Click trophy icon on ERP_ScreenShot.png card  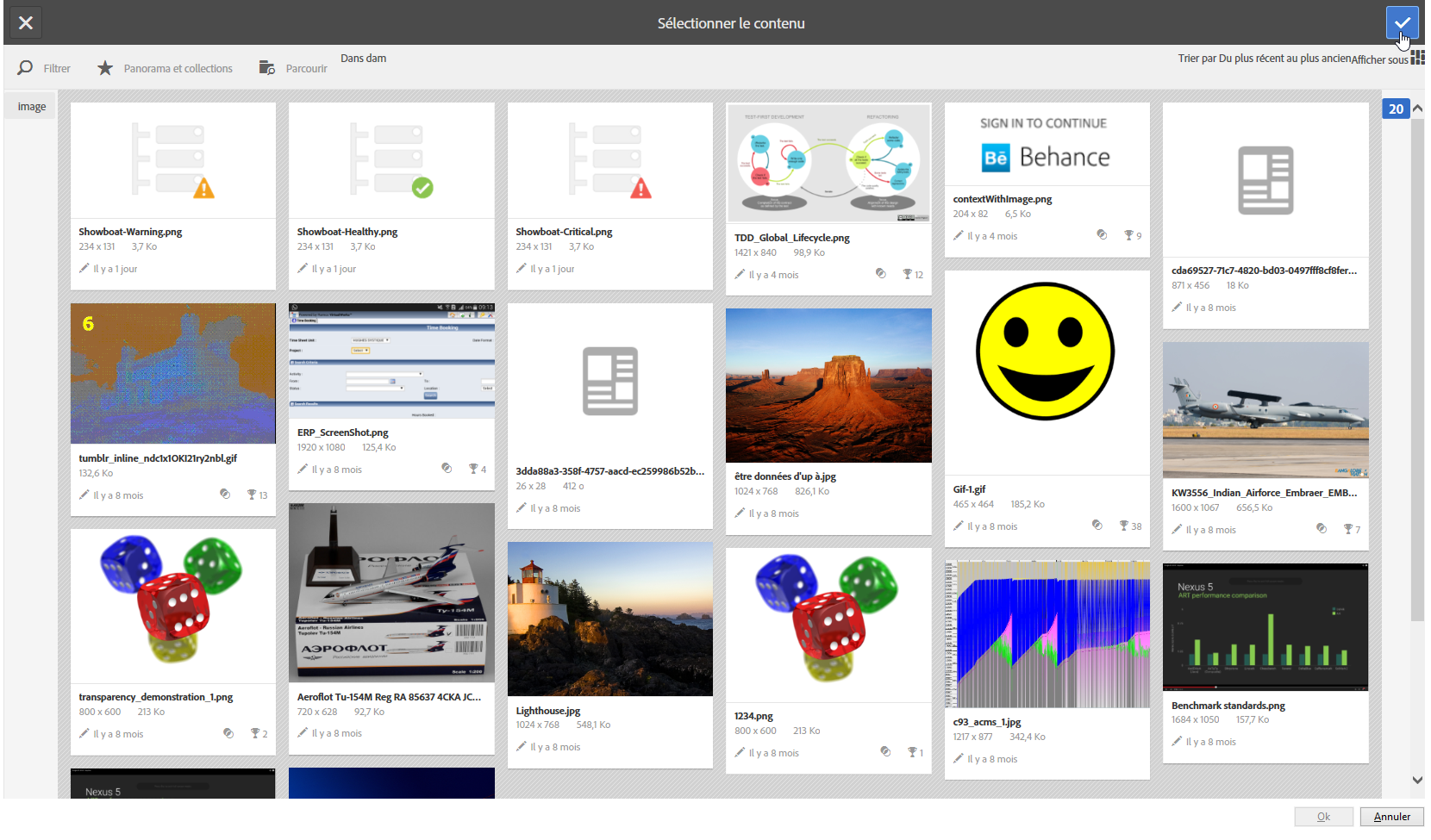pos(473,469)
